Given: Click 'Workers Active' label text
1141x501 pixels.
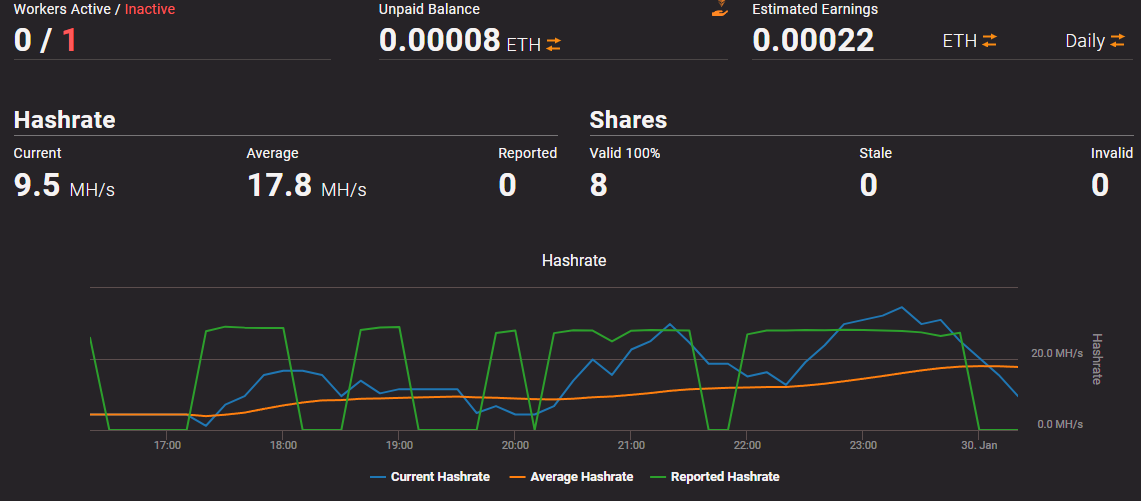Looking at the screenshot, I should (62, 9).
